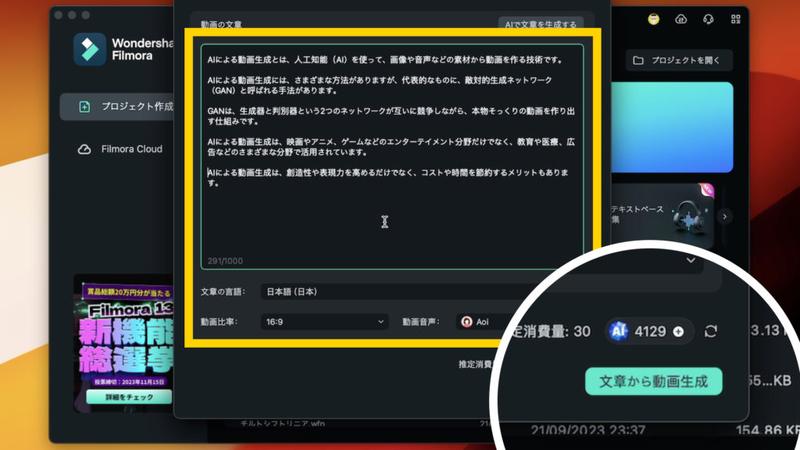Click the AIで文章を生成する button
800x450 pixels.
pyautogui.click(x=541, y=23)
